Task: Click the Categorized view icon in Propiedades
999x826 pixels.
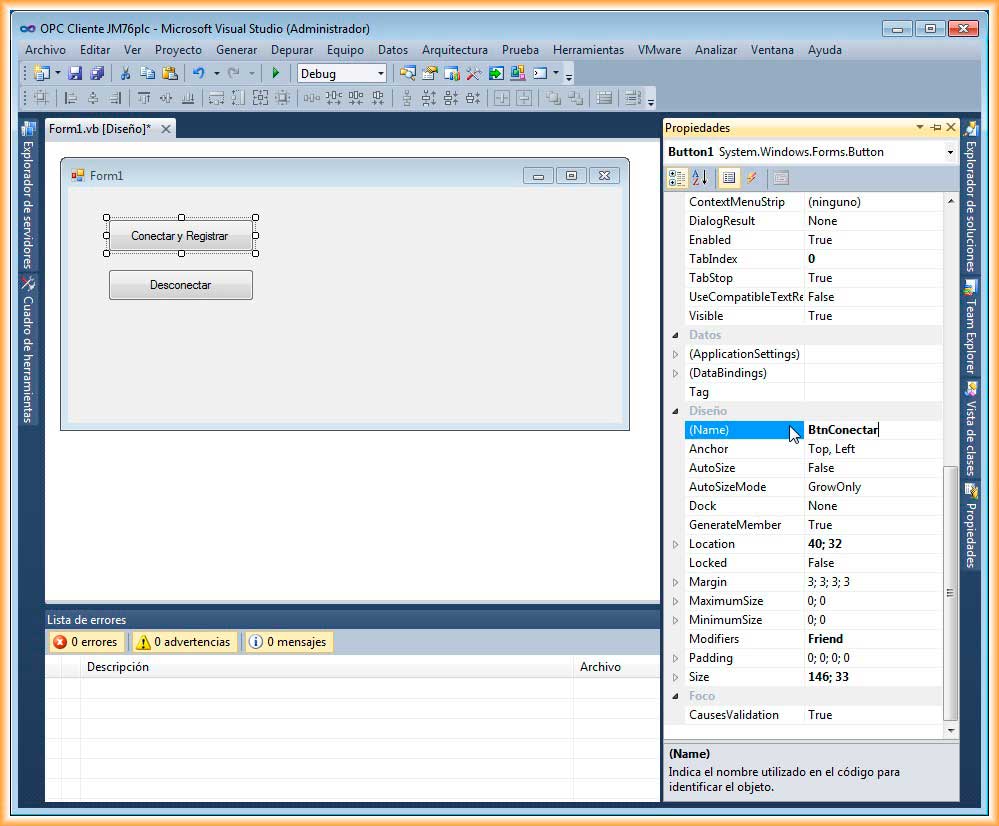Action: [677, 178]
